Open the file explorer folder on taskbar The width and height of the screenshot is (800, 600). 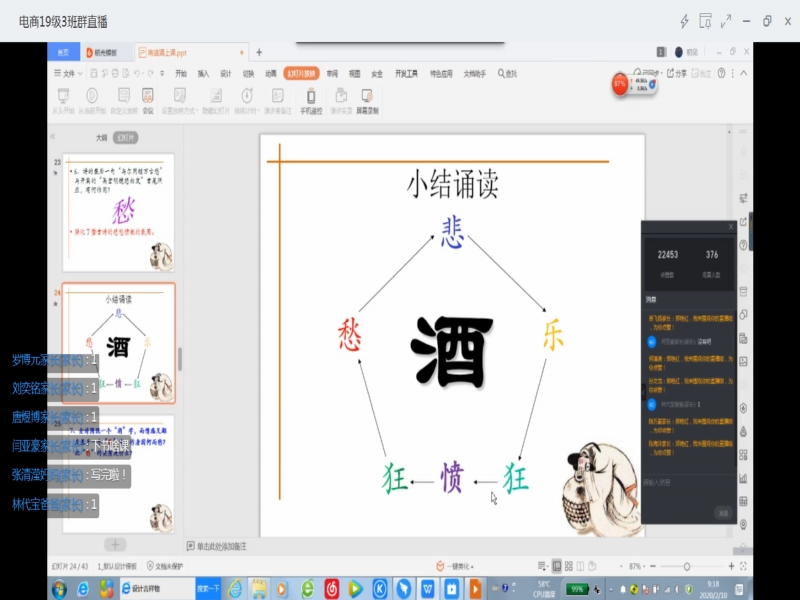[259, 589]
